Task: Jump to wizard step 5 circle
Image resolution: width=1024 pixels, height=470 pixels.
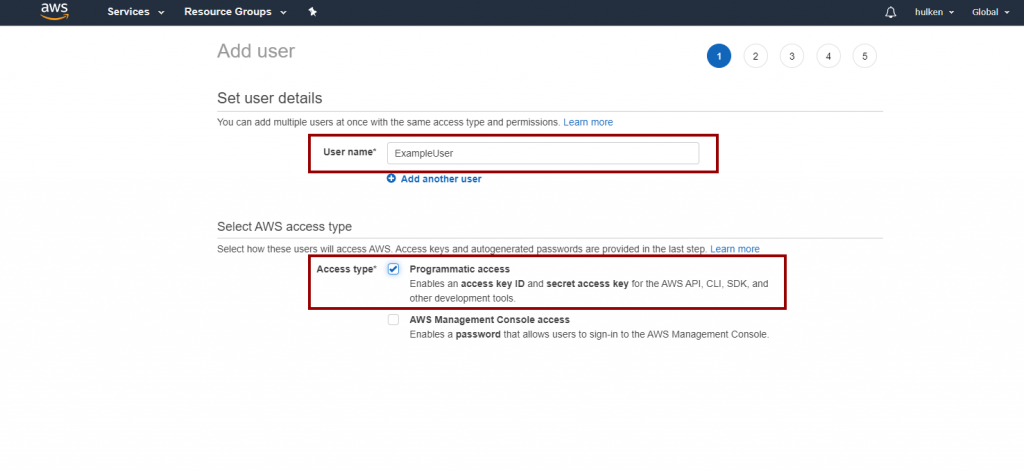Action: coord(864,56)
